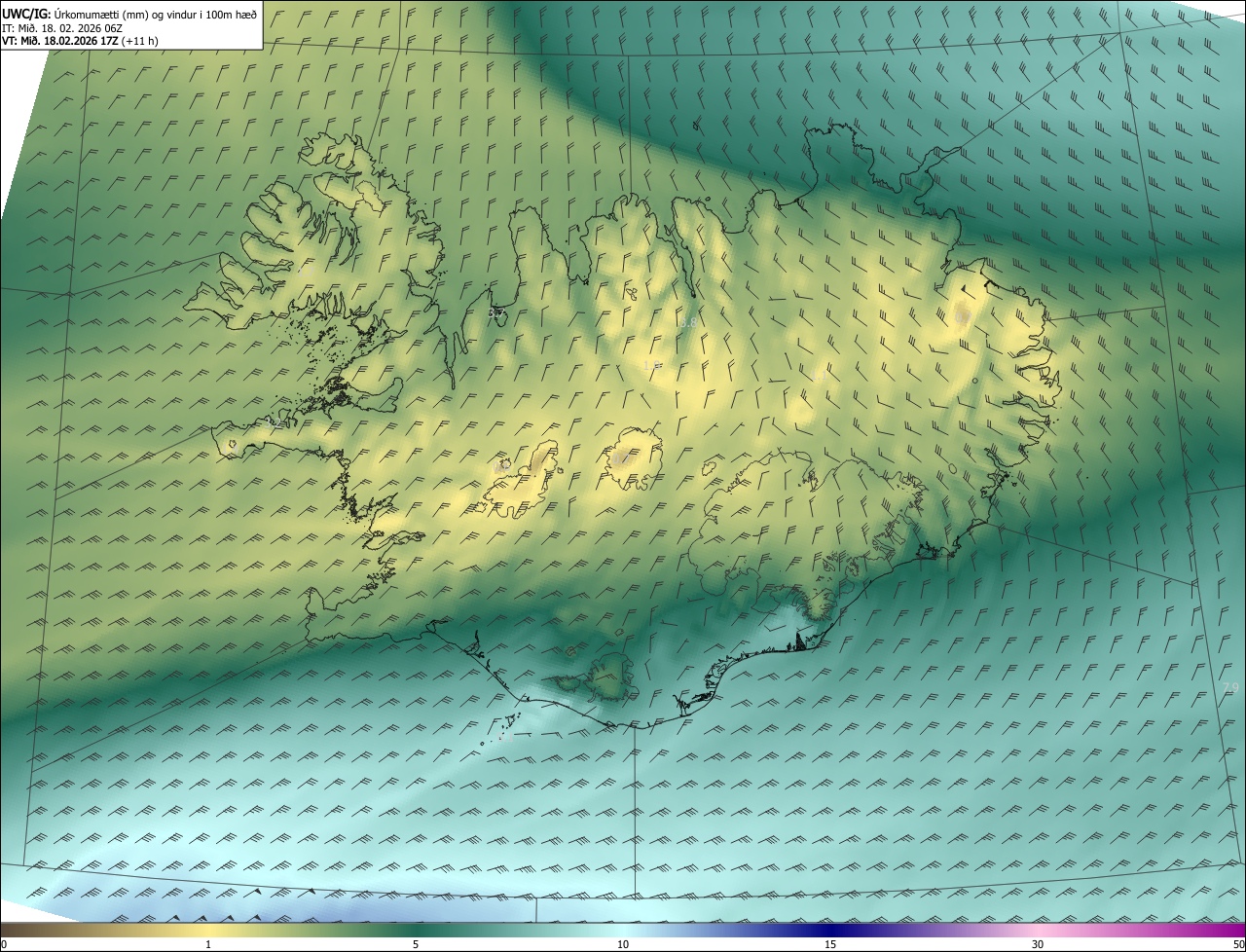Click the '1.0' precipitation value on the map
The image size is (1246, 952).
tap(653, 365)
